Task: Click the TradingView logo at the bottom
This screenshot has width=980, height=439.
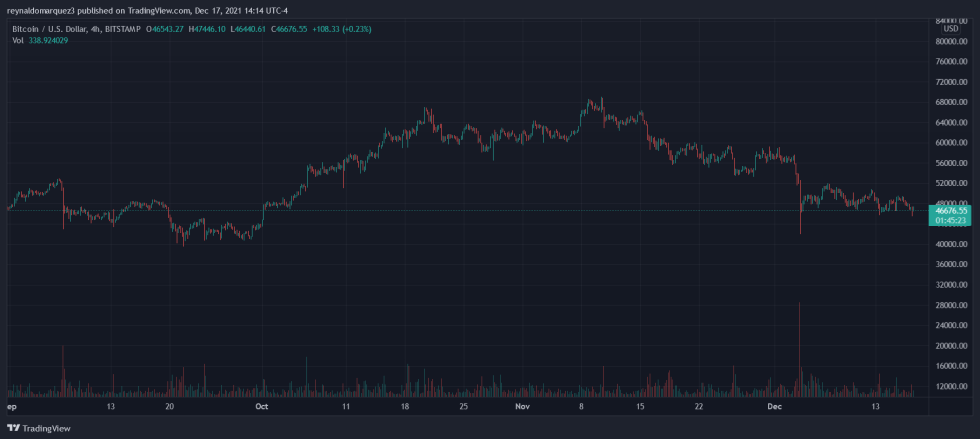Action: (39, 428)
